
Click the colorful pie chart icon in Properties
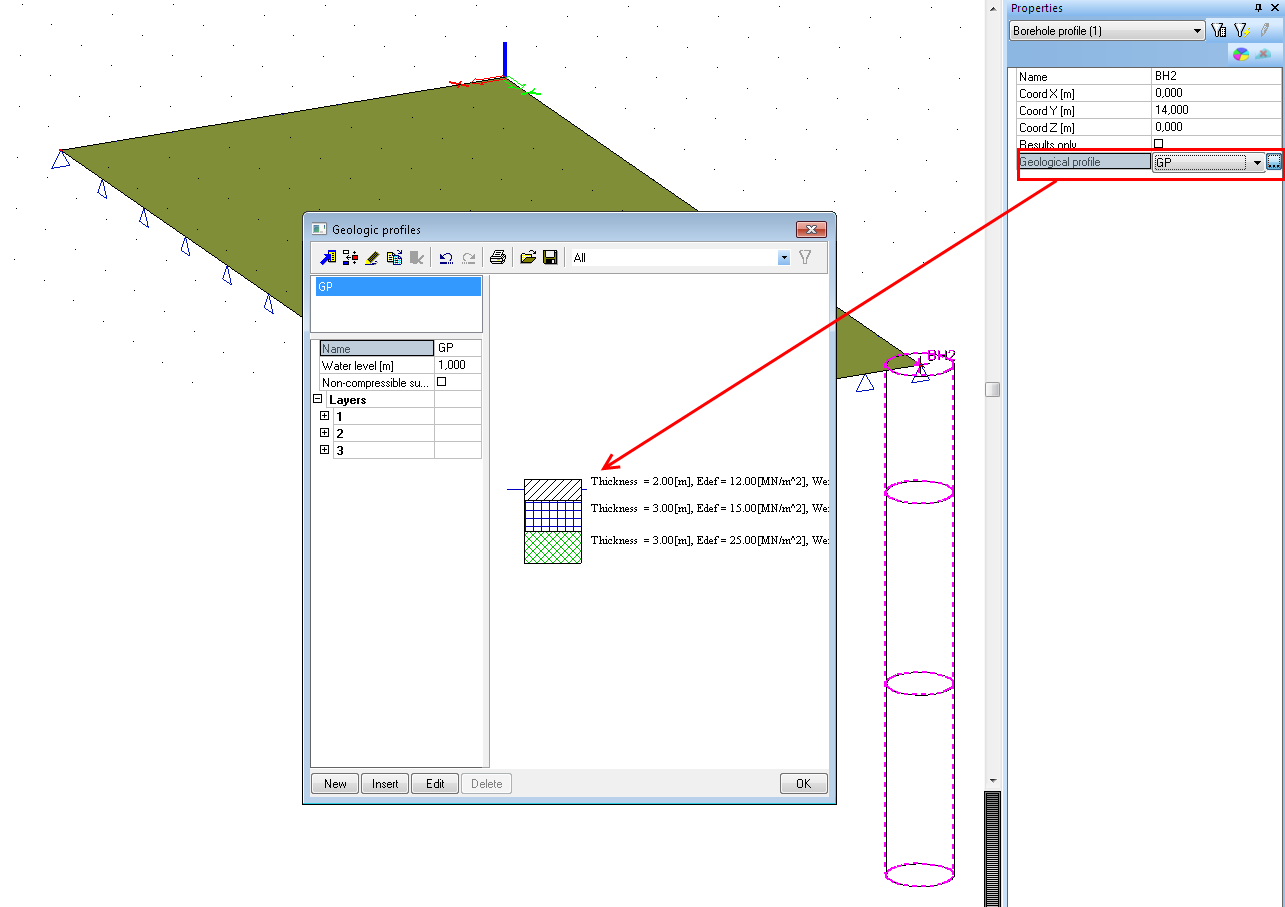point(1240,55)
